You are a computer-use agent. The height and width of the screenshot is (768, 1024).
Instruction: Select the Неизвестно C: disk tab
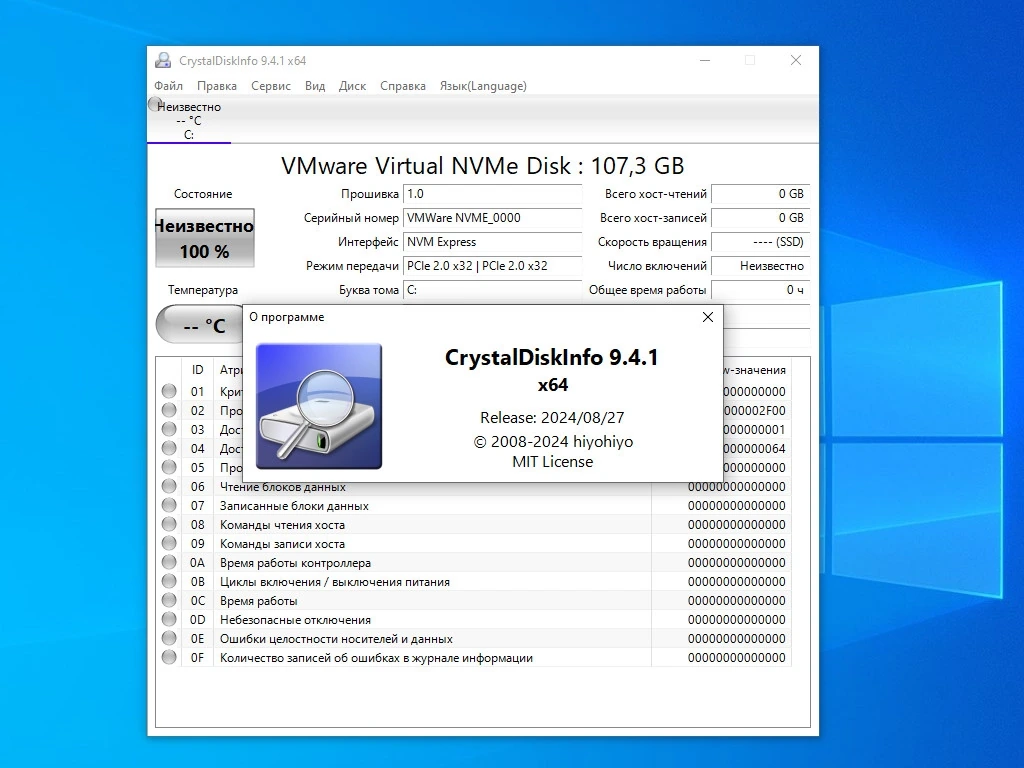pos(189,120)
